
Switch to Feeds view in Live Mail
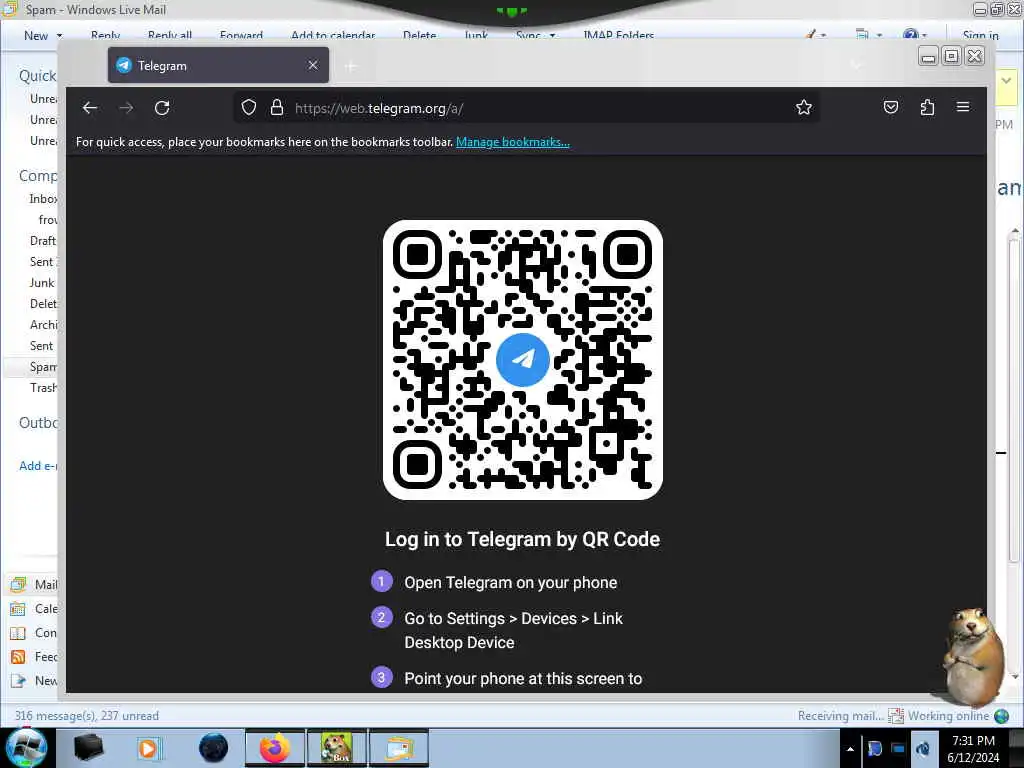(x=34, y=657)
